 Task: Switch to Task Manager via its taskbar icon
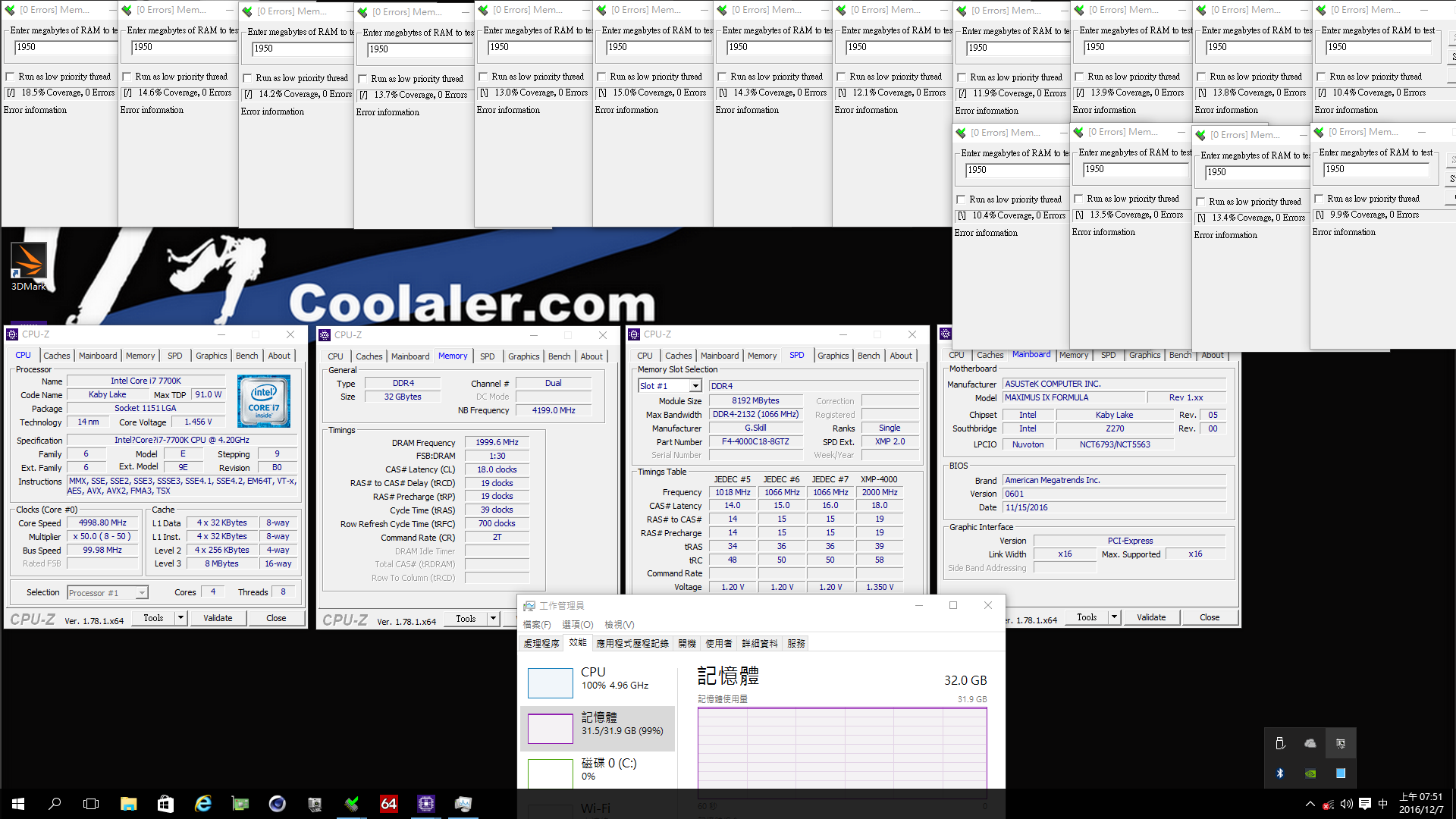pos(463,804)
